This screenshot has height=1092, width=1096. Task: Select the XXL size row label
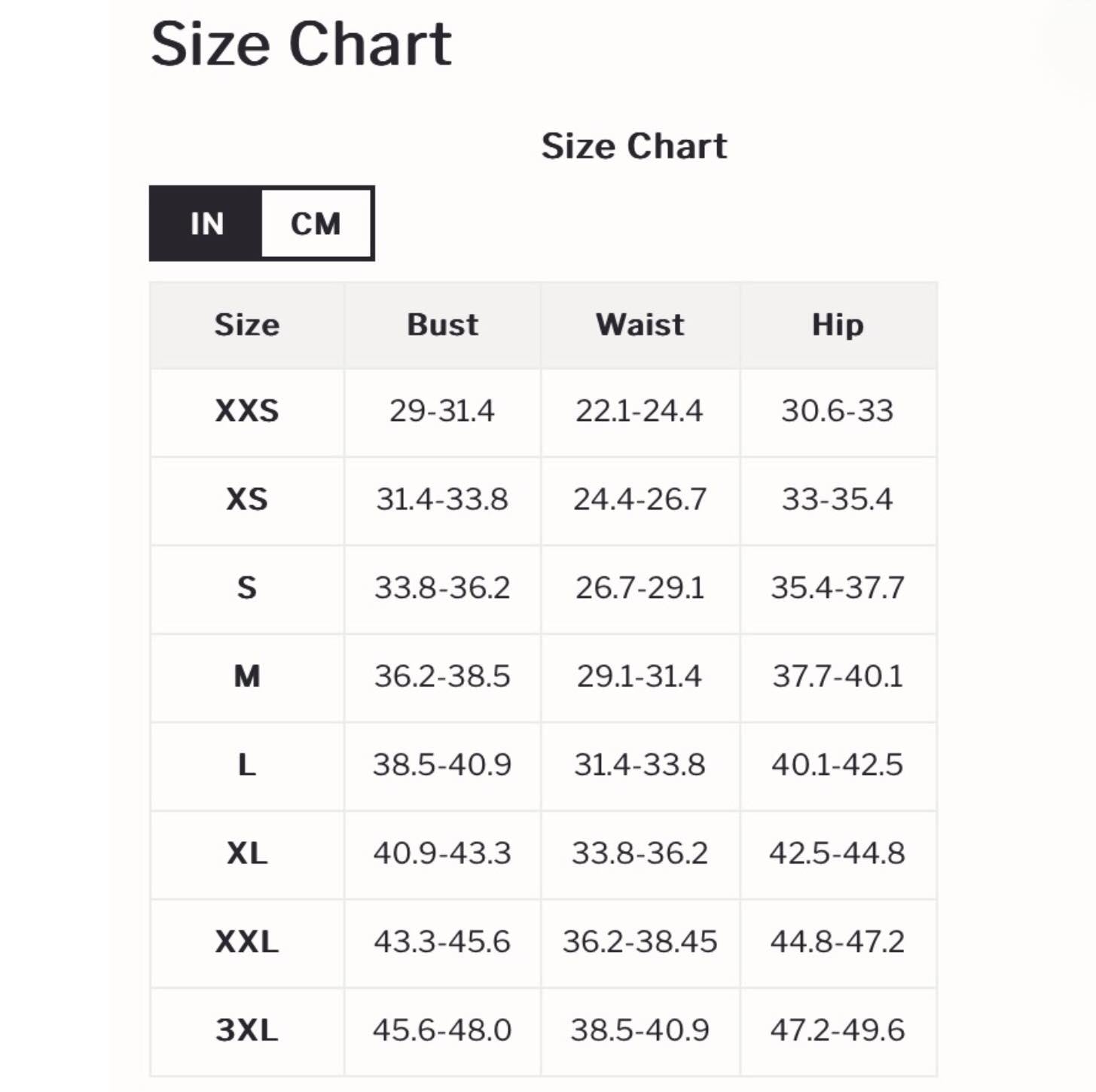tap(247, 942)
